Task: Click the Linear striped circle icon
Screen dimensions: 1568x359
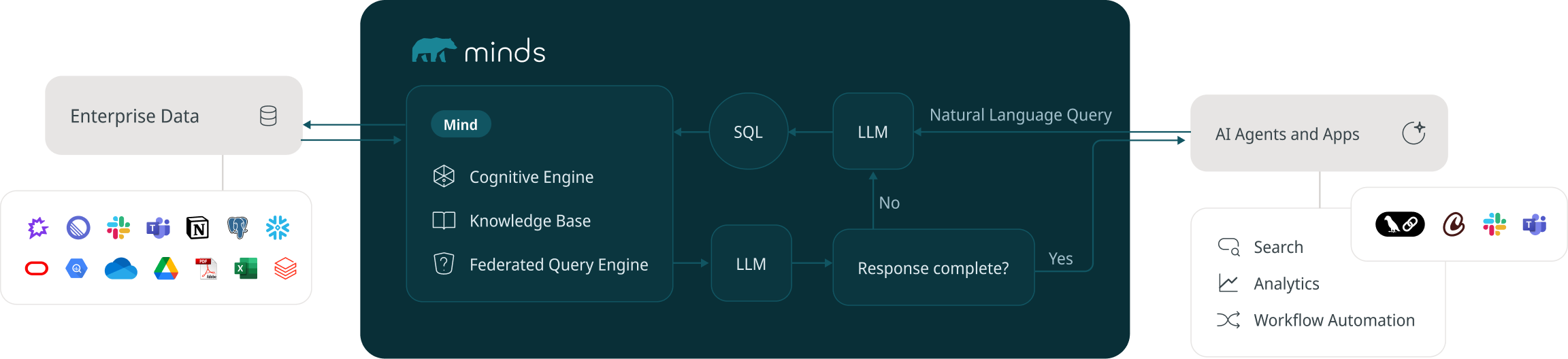Action: point(78,228)
